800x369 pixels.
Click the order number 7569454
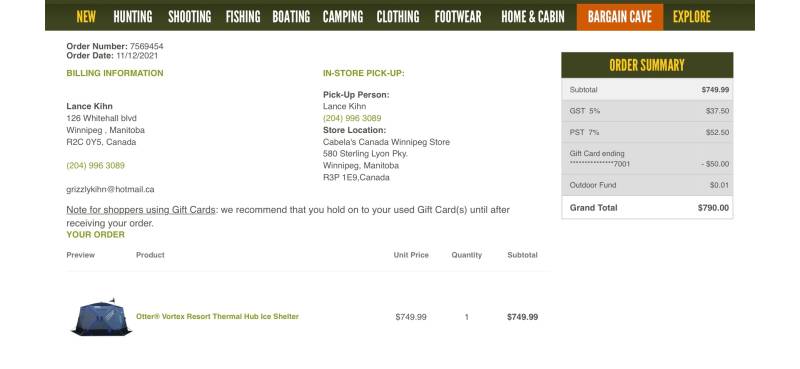point(146,46)
